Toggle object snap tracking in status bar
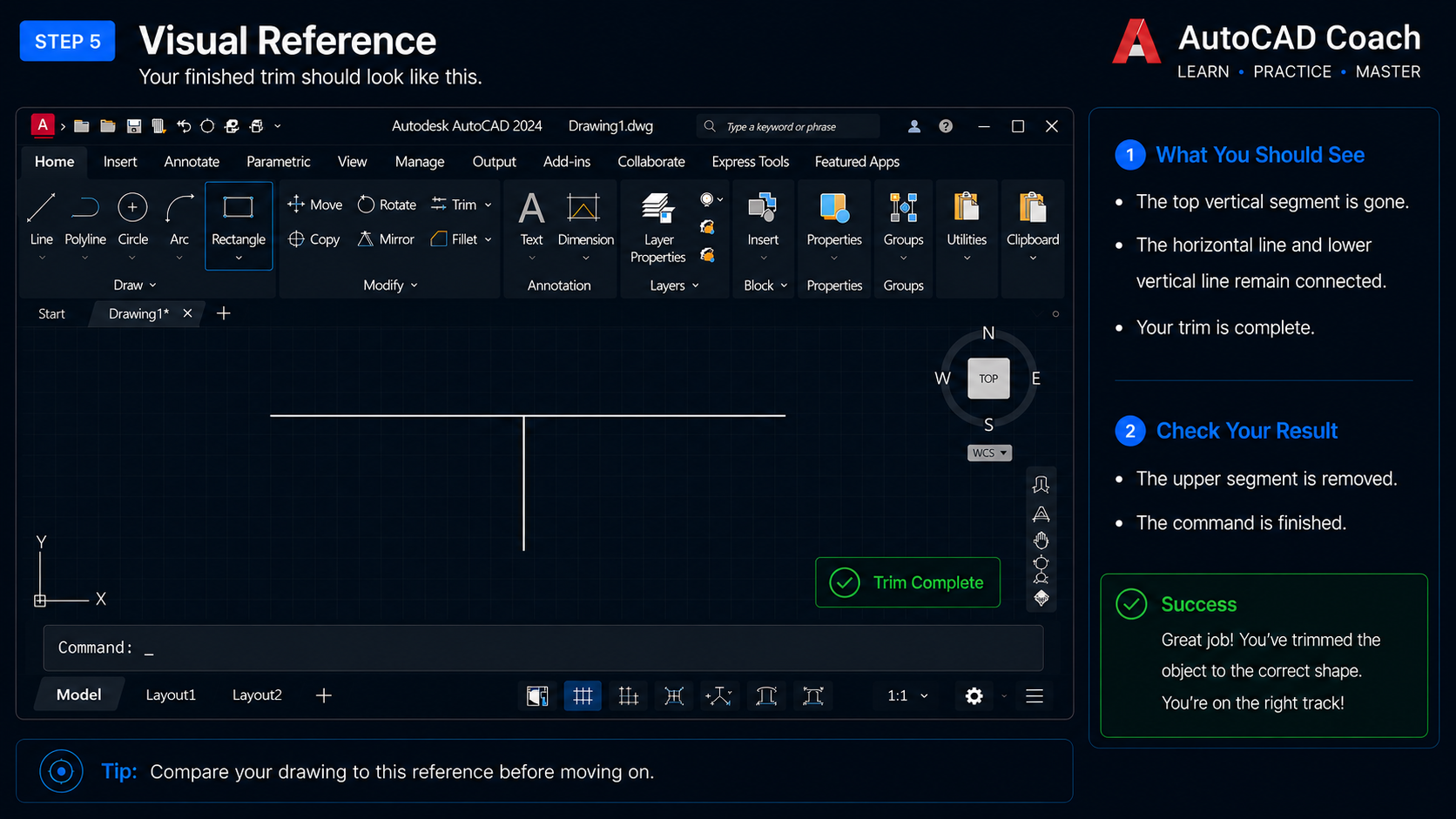 [x=766, y=695]
